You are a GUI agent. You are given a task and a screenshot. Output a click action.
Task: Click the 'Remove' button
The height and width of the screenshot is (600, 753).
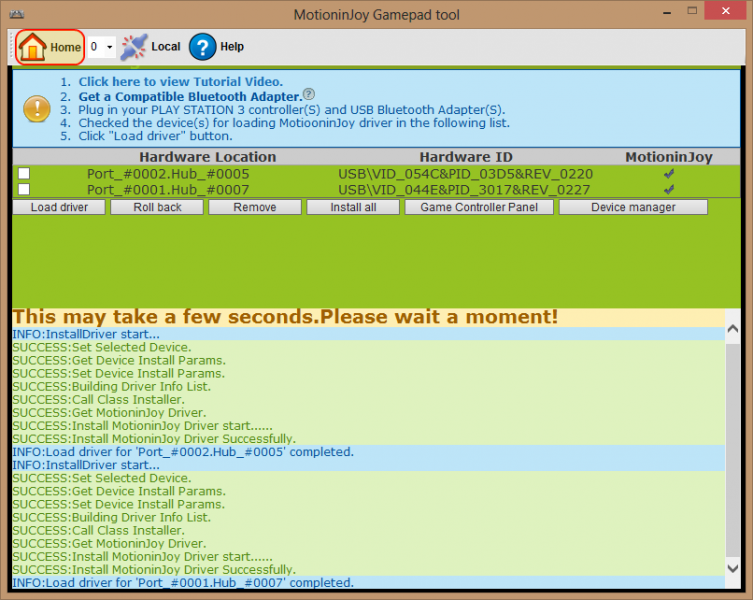(255, 207)
